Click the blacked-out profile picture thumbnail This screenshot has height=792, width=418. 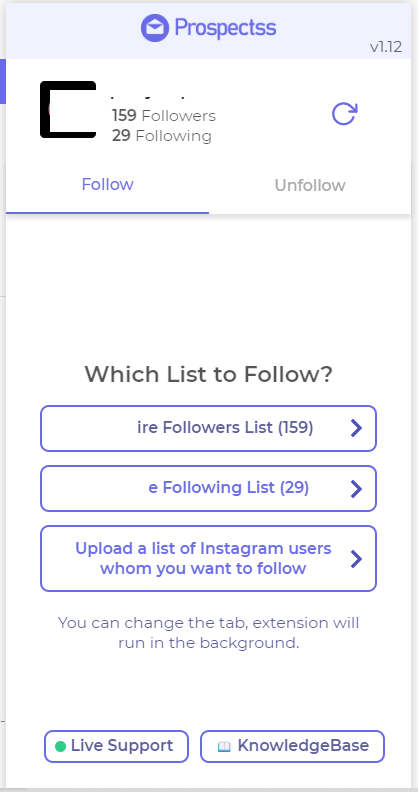tap(68, 109)
